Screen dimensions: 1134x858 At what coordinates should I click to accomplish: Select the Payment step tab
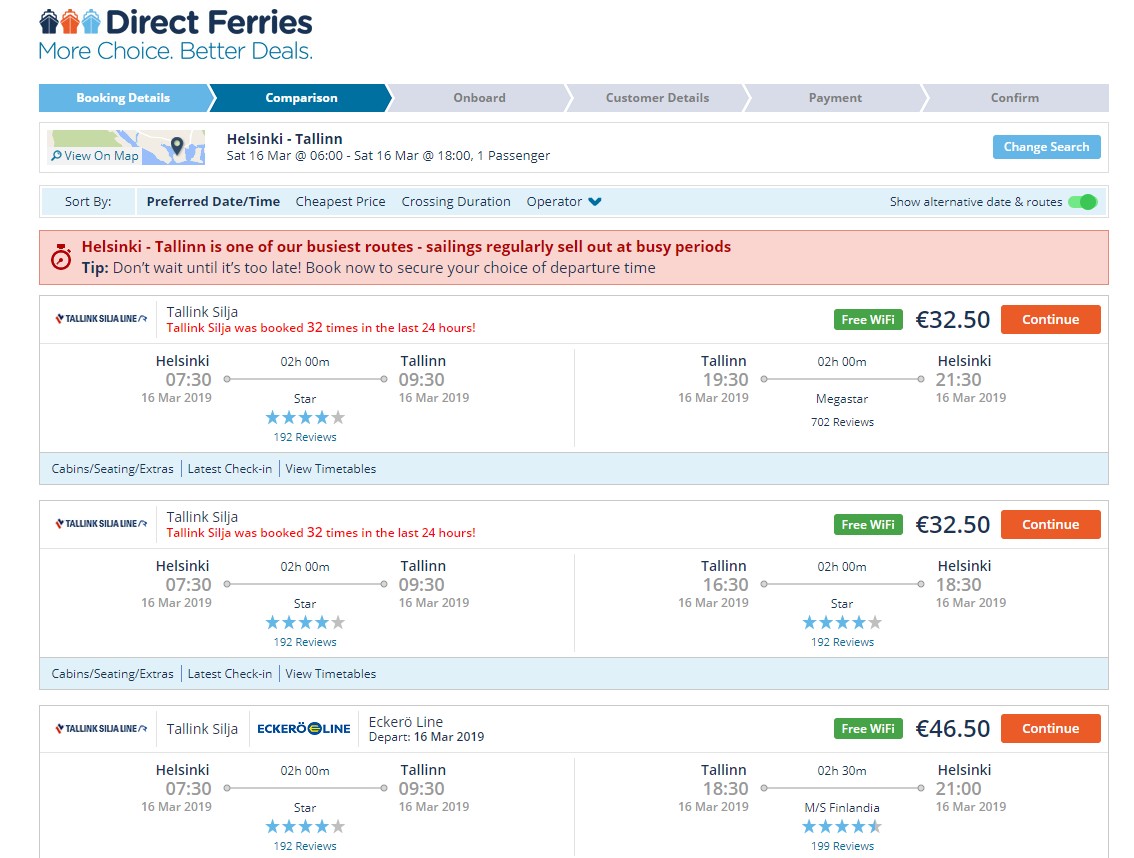pos(835,98)
